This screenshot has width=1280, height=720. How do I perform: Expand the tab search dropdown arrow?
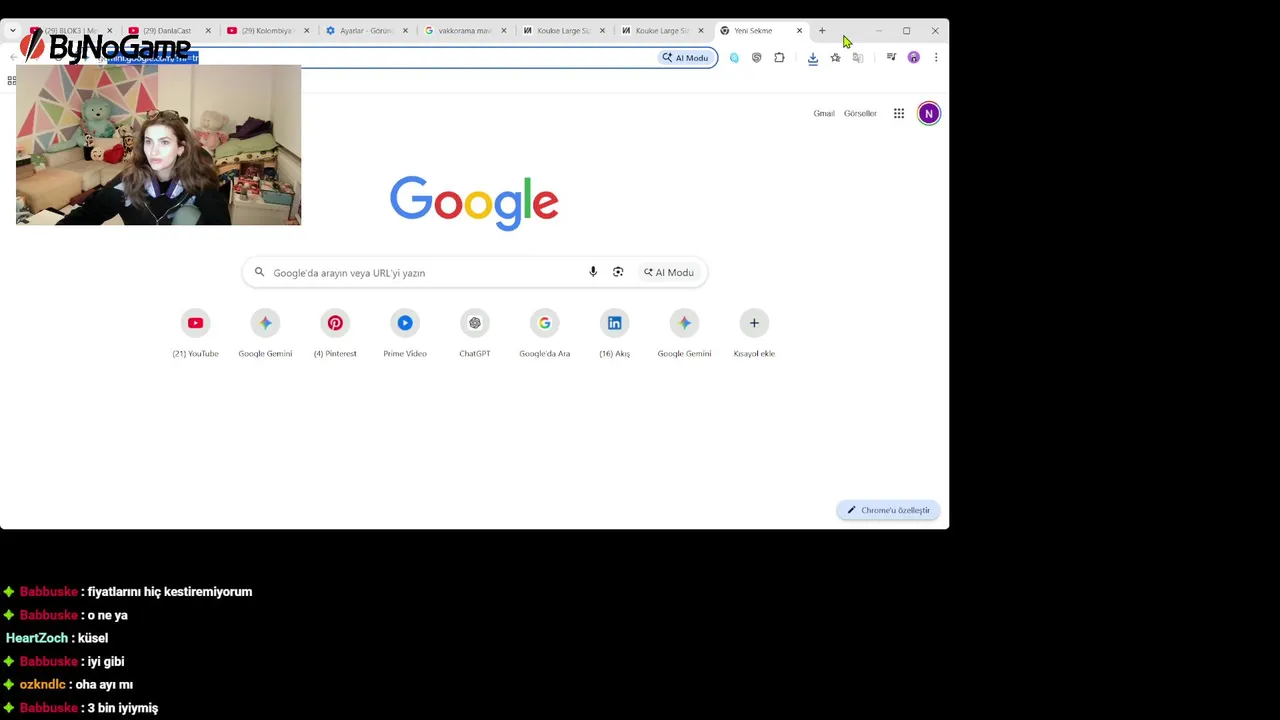(12, 31)
